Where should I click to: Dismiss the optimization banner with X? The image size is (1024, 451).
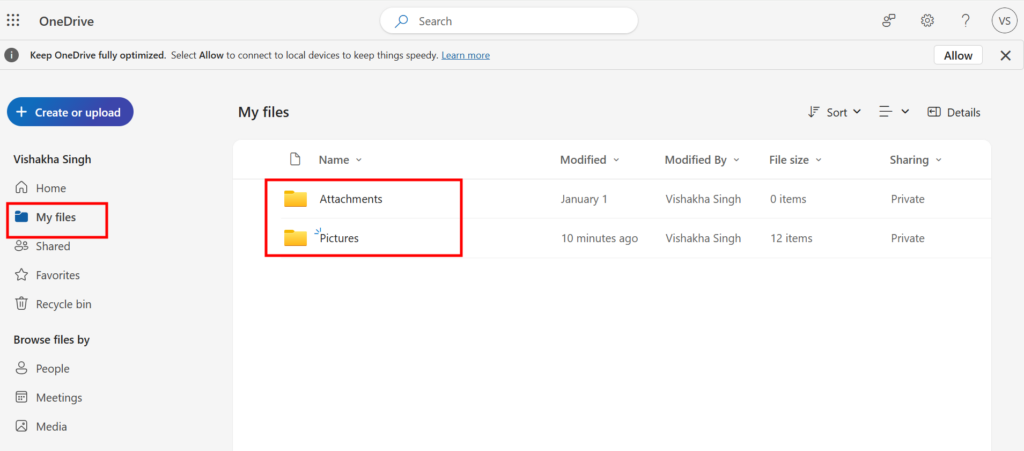[x=1006, y=55]
